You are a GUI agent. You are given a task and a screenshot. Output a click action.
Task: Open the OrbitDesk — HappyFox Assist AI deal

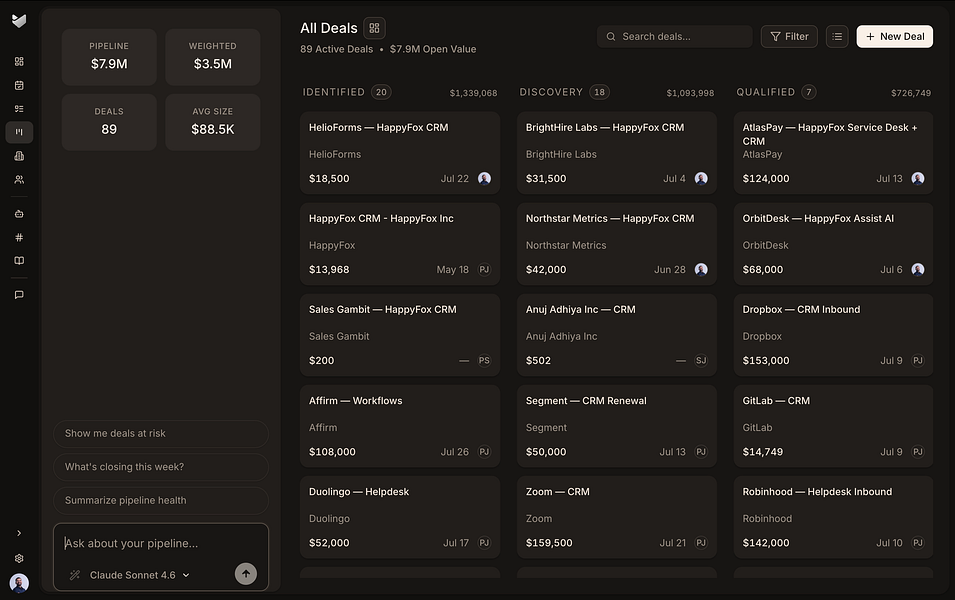[833, 244]
